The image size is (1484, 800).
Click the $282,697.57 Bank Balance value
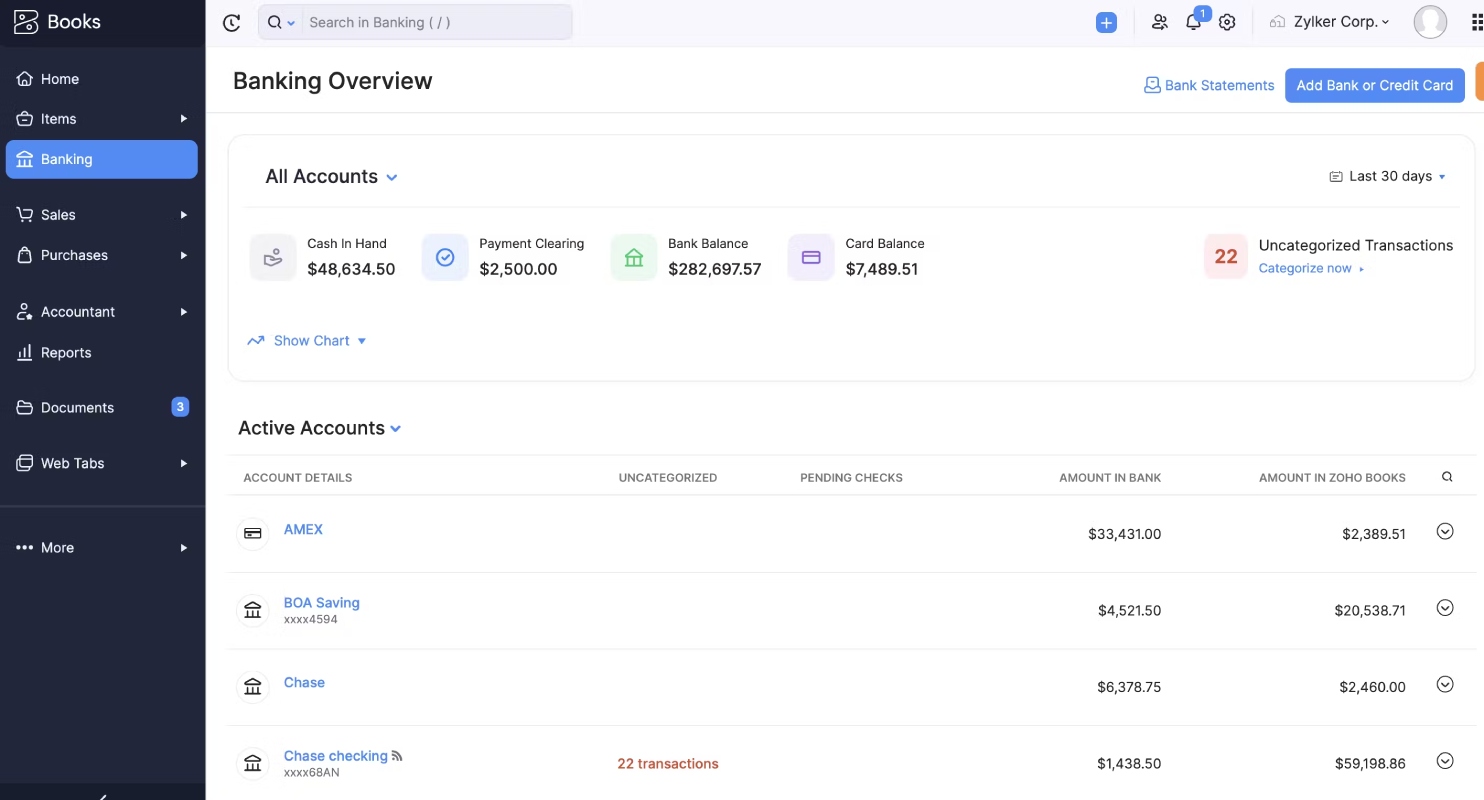715,269
